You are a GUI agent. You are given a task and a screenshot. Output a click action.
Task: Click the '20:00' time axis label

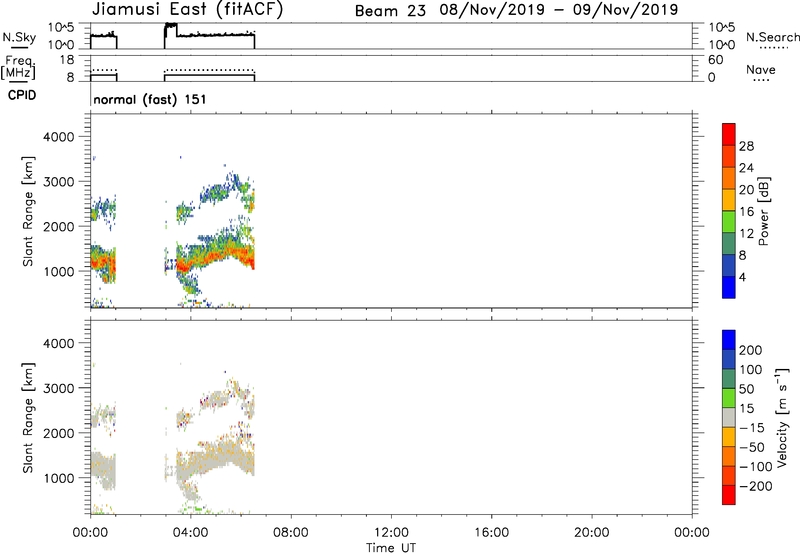[x=591, y=533]
